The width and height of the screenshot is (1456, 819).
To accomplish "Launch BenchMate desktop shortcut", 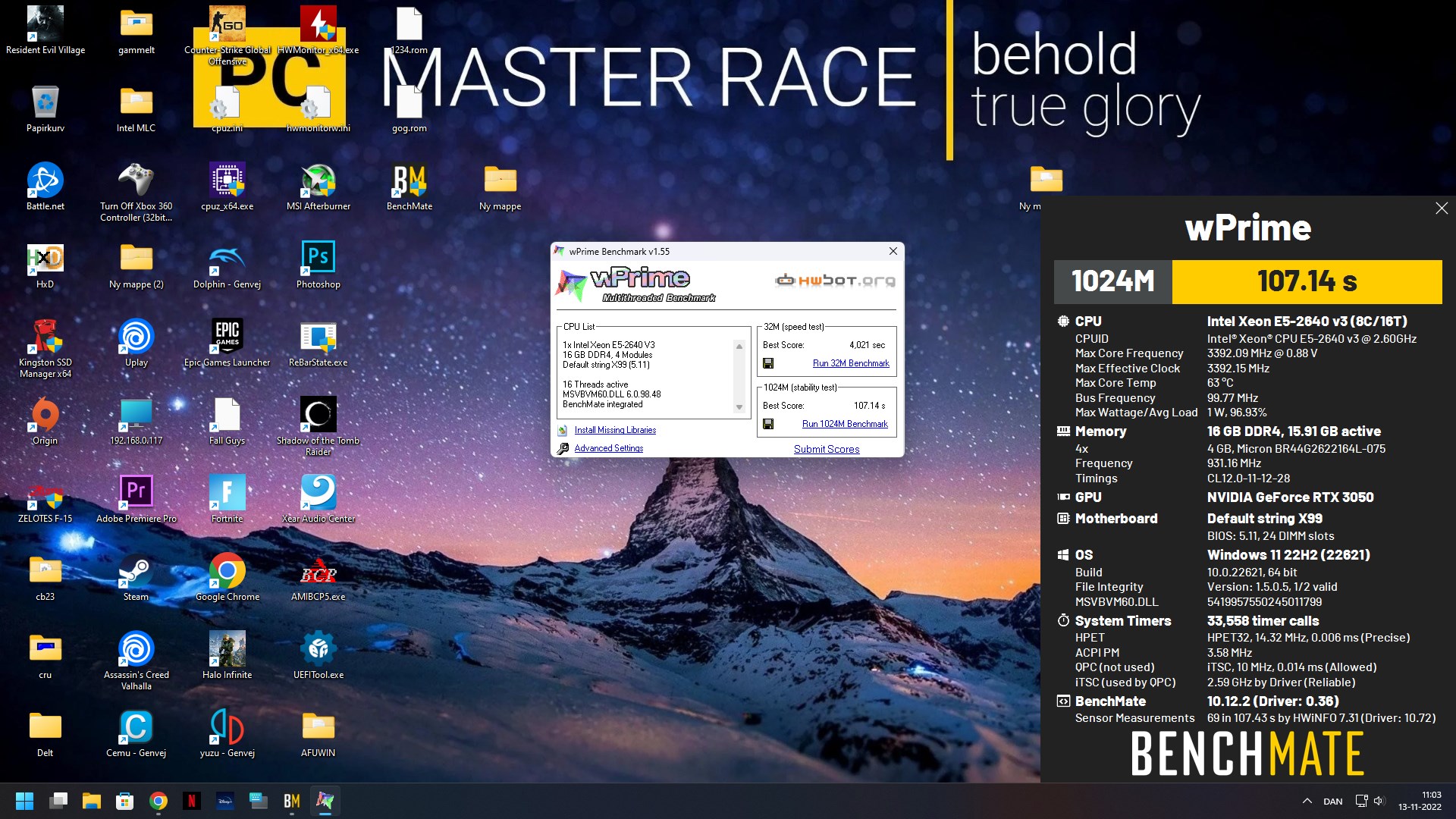I will point(409,187).
